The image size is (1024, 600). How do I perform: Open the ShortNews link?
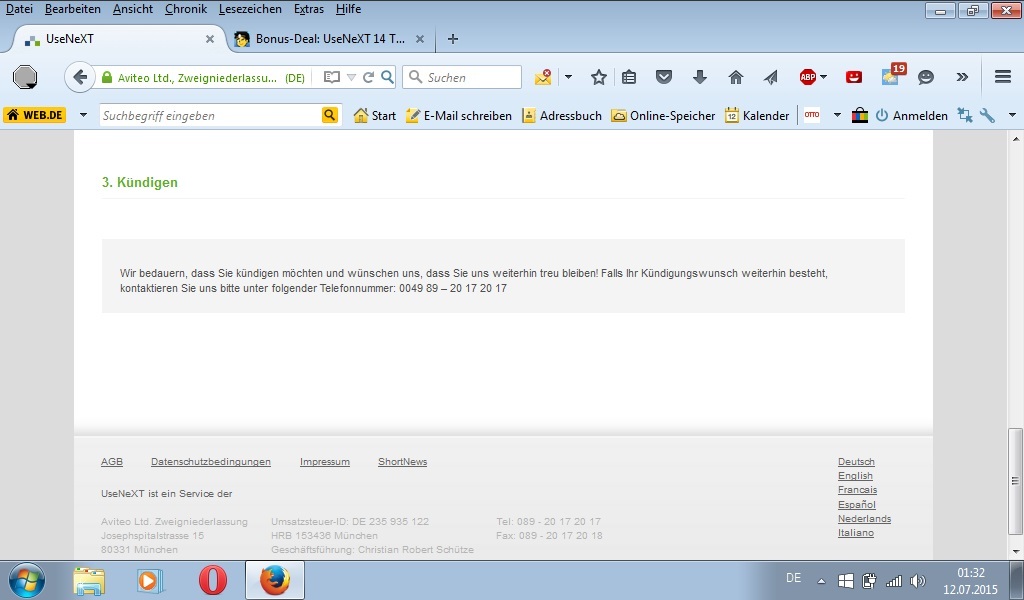click(402, 462)
